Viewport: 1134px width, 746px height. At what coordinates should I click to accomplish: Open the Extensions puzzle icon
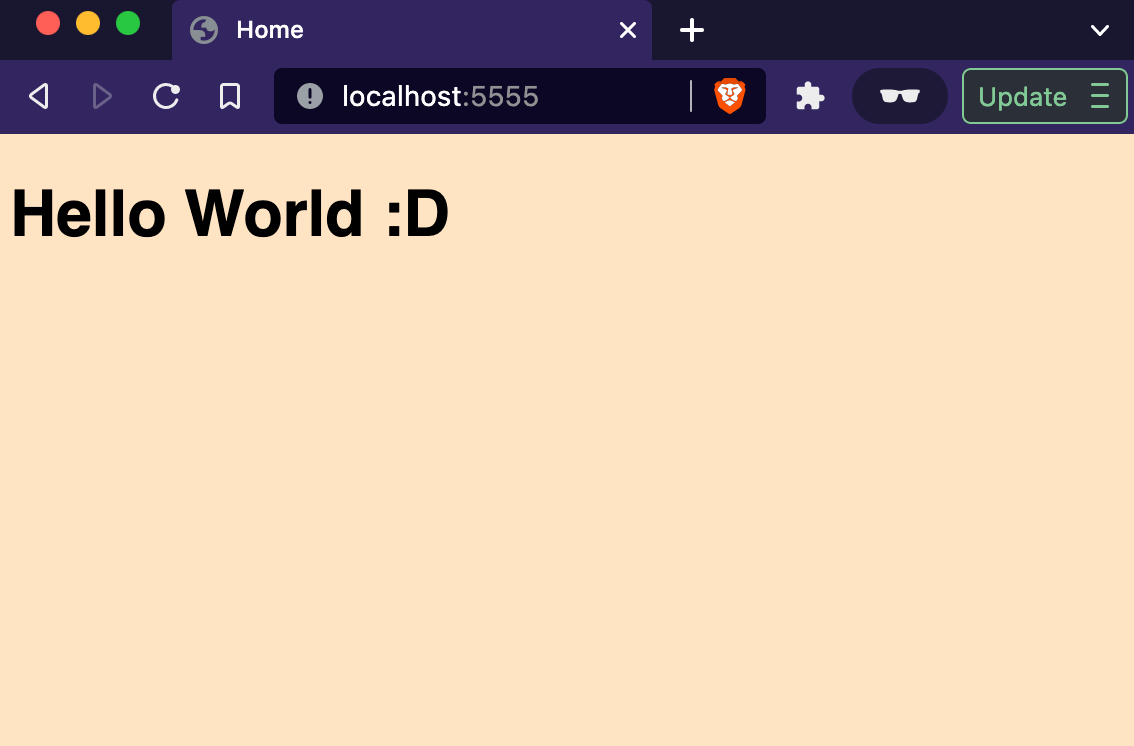click(809, 96)
